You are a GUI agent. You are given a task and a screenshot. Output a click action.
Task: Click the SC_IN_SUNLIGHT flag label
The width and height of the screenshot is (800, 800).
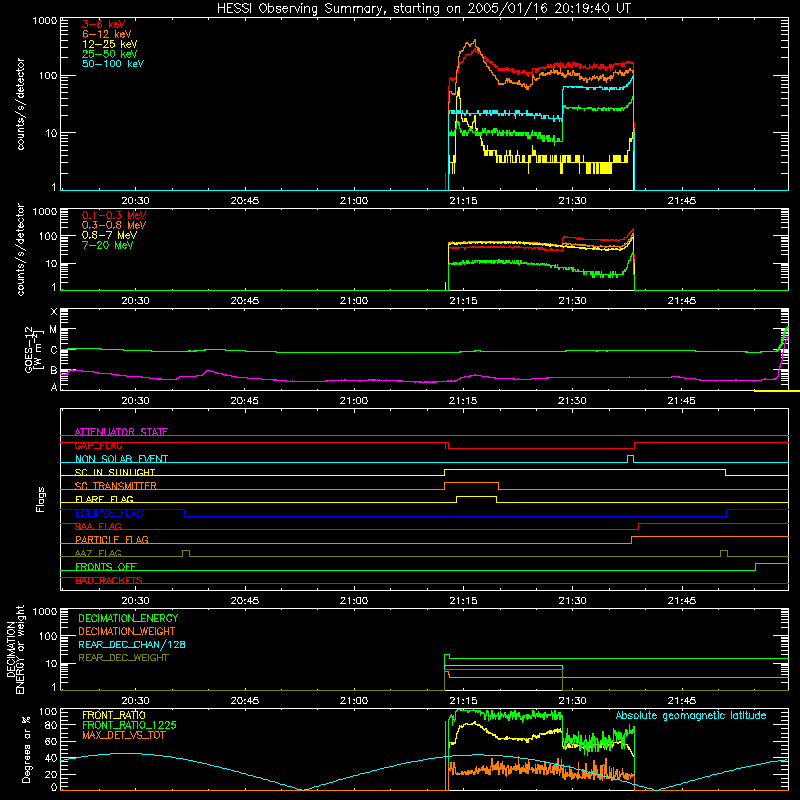[115, 472]
